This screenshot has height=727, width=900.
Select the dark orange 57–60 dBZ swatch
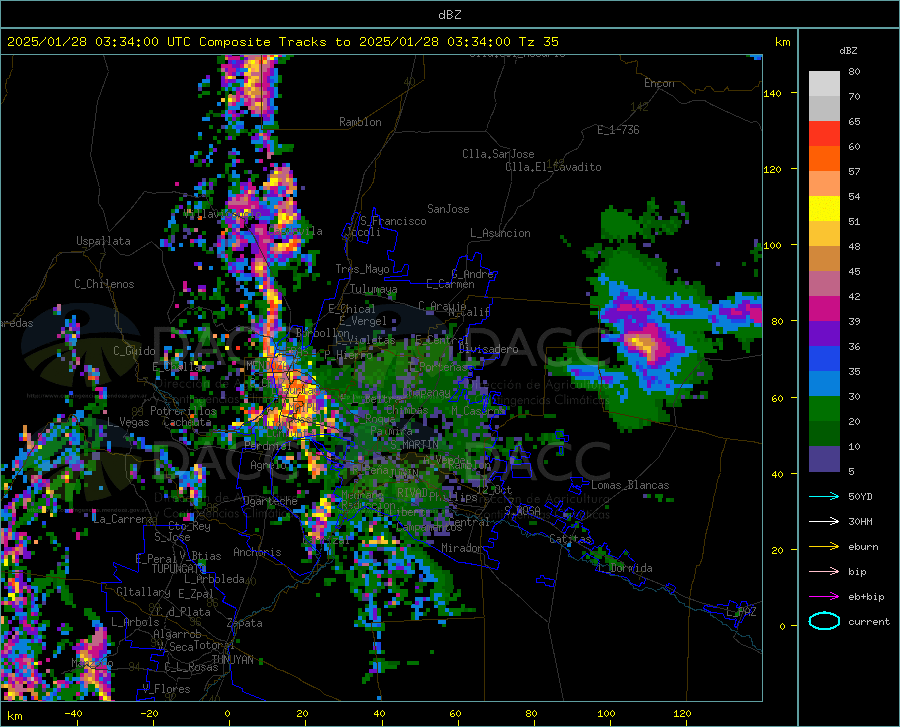[824, 159]
